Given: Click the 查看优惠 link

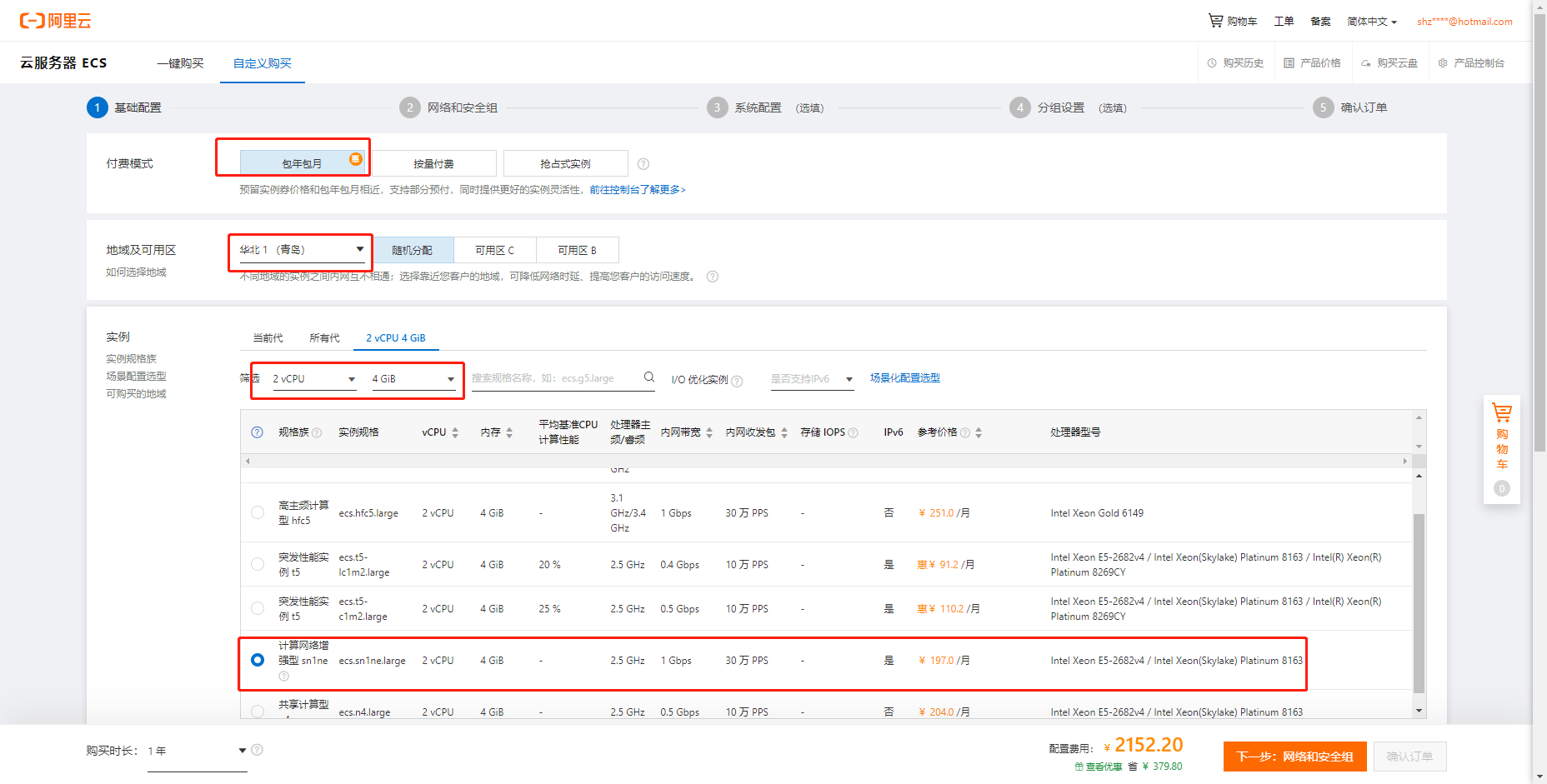Looking at the screenshot, I should click(1099, 767).
